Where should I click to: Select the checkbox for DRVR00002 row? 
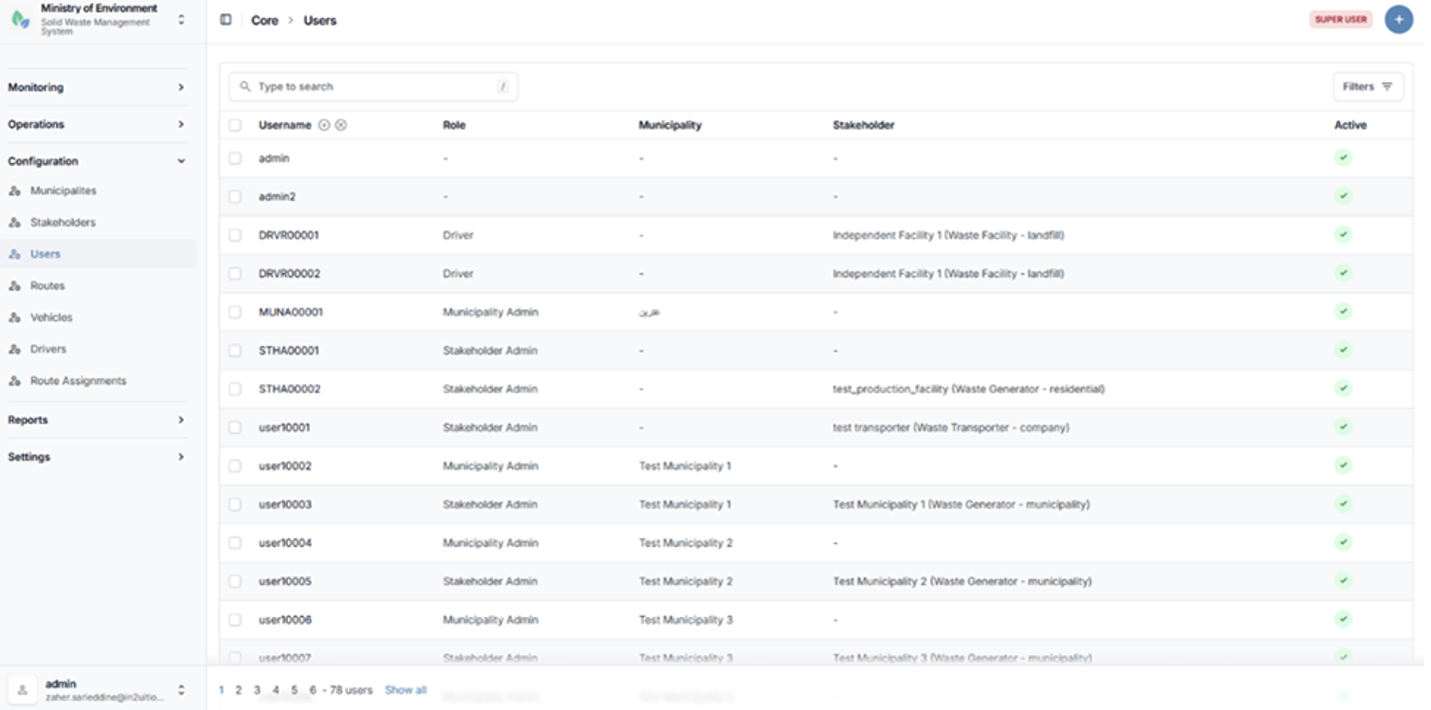[235, 273]
